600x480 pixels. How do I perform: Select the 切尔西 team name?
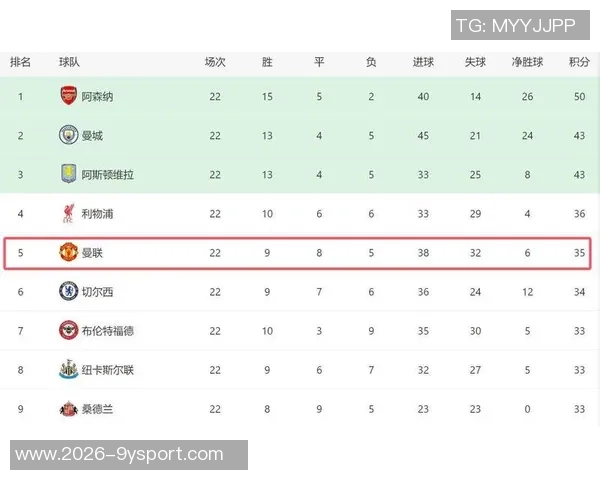(x=97, y=292)
